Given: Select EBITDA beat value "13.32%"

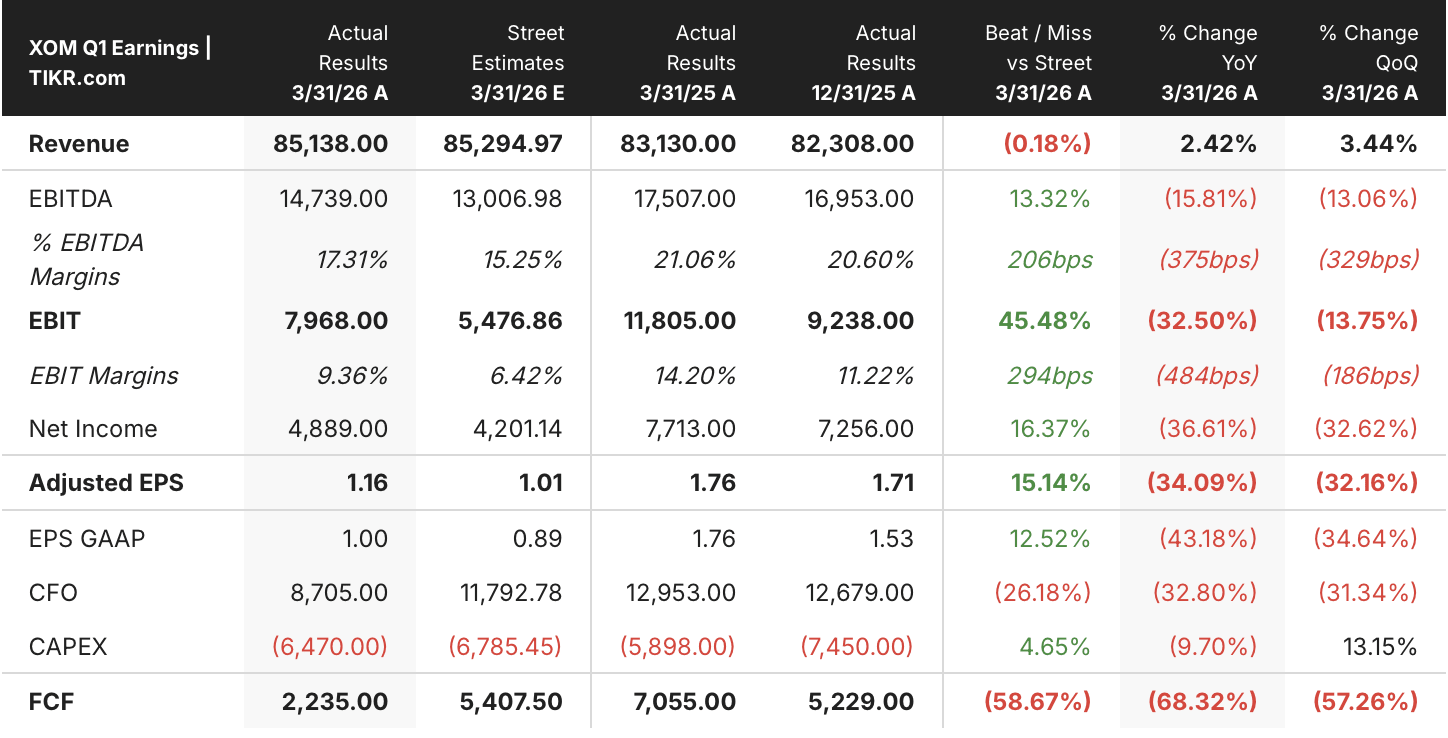Looking at the screenshot, I should click(x=1050, y=199).
